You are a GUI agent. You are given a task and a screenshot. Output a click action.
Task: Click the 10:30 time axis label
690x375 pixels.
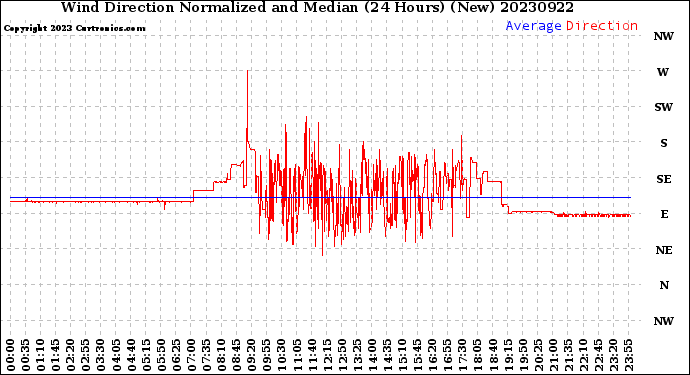(x=282, y=355)
